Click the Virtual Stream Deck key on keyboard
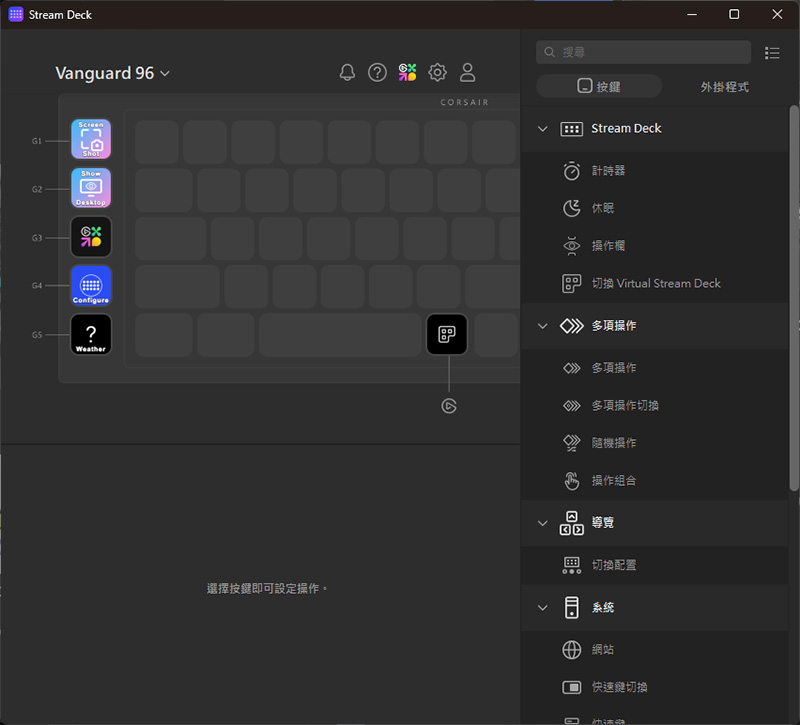The image size is (800, 725). [447, 334]
